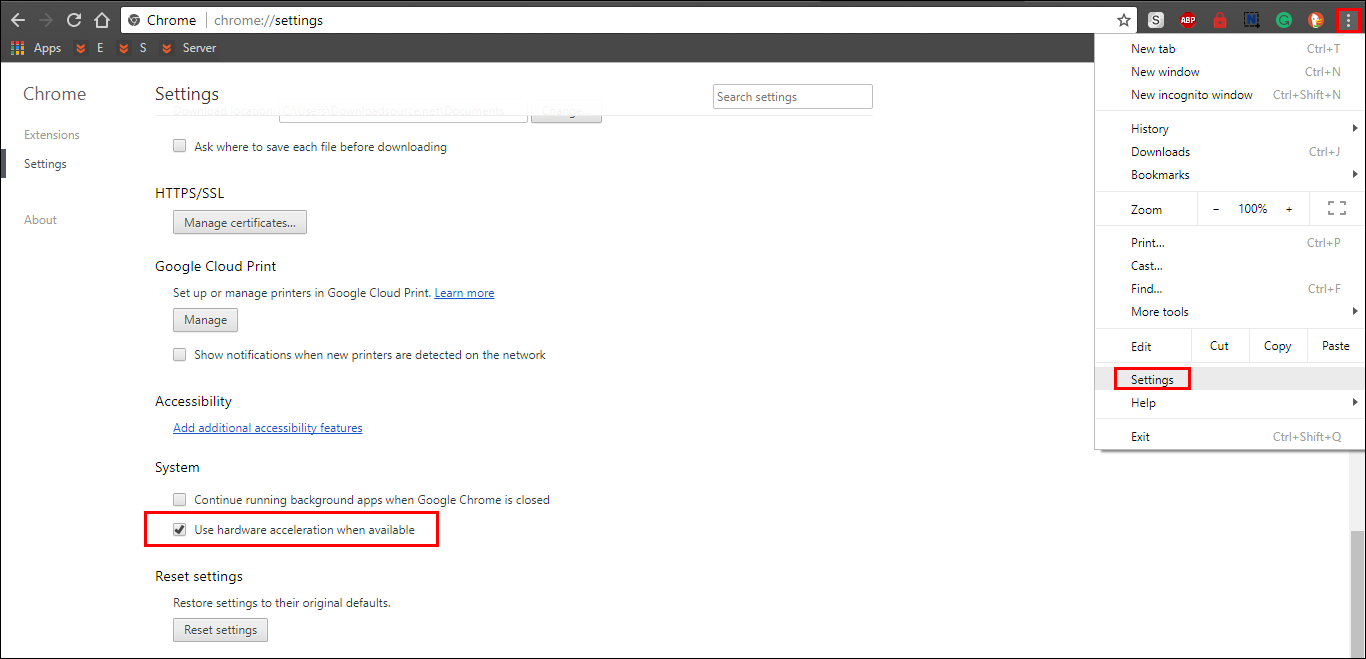
Task: Open the Learn more link
Action: (x=464, y=293)
